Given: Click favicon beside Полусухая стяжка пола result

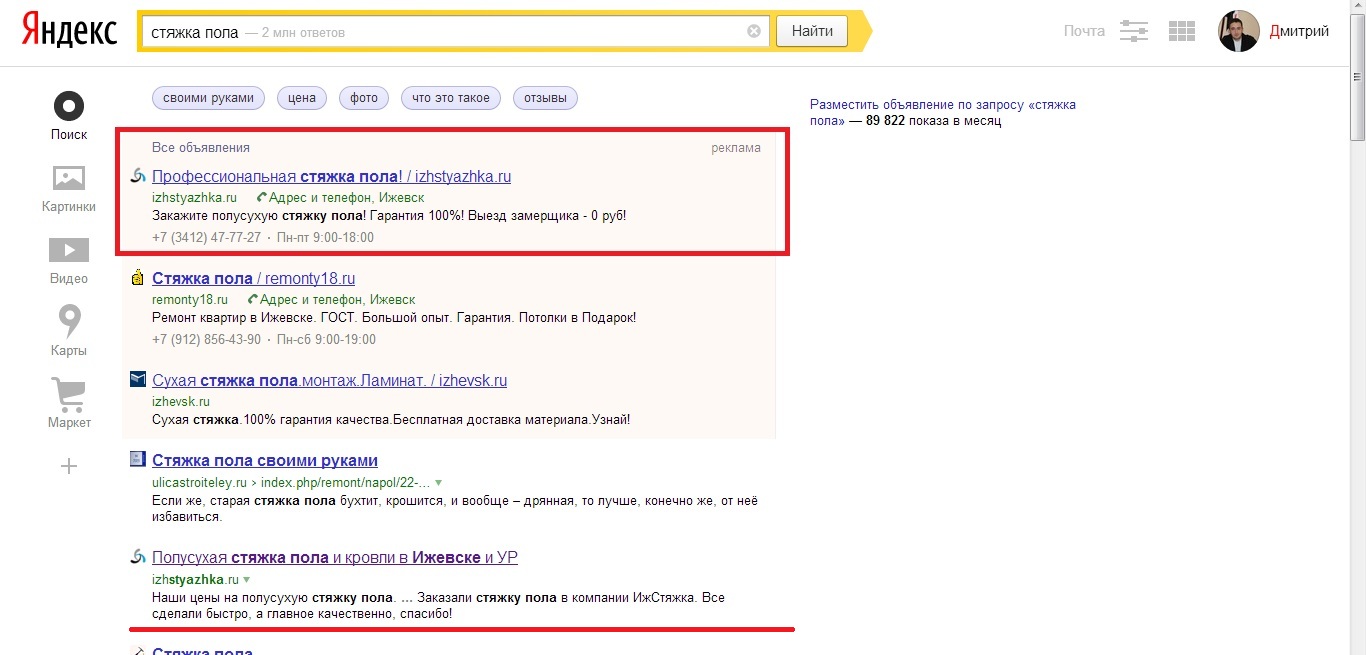Looking at the screenshot, I should pyautogui.click(x=138, y=557).
